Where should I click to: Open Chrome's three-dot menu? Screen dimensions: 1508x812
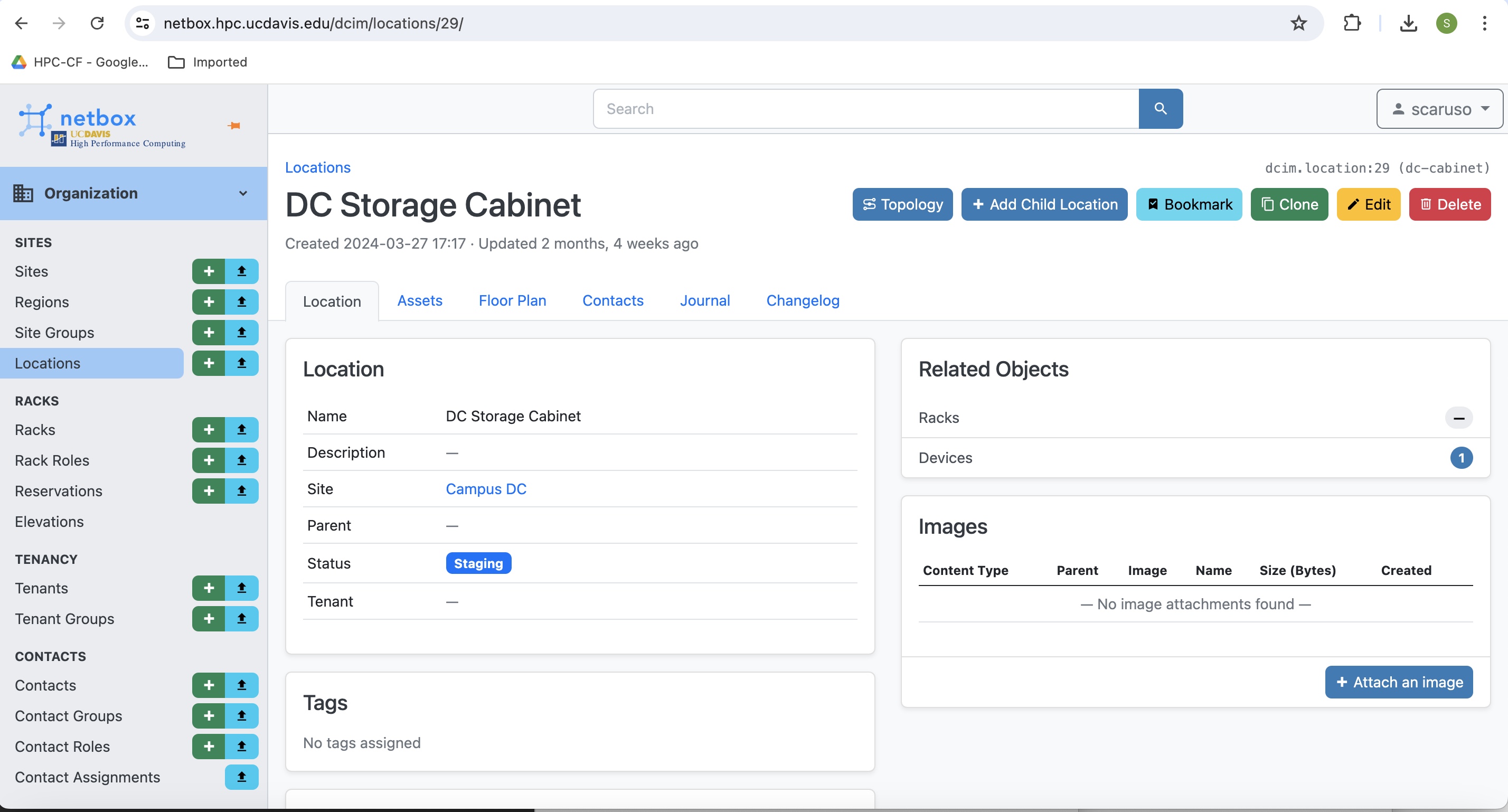point(1484,23)
